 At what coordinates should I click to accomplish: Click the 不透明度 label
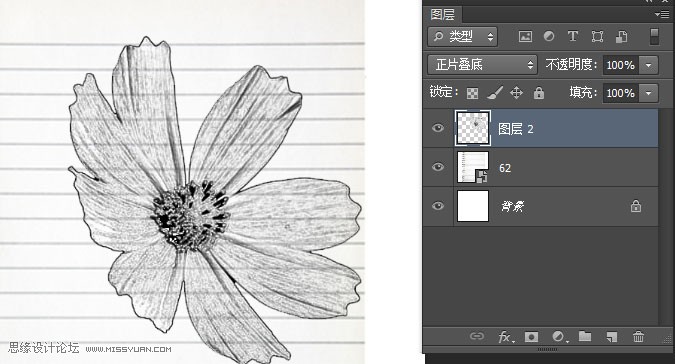pyautogui.click(x=571, y=65)
